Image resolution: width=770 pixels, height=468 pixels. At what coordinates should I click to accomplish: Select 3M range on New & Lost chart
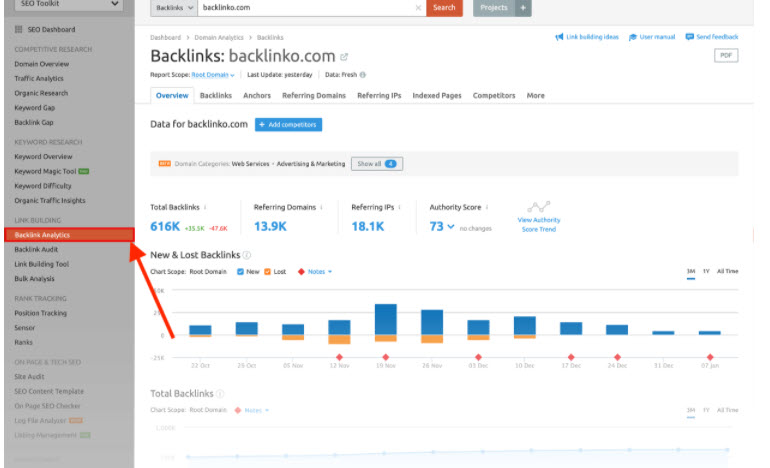pos(690,272)
